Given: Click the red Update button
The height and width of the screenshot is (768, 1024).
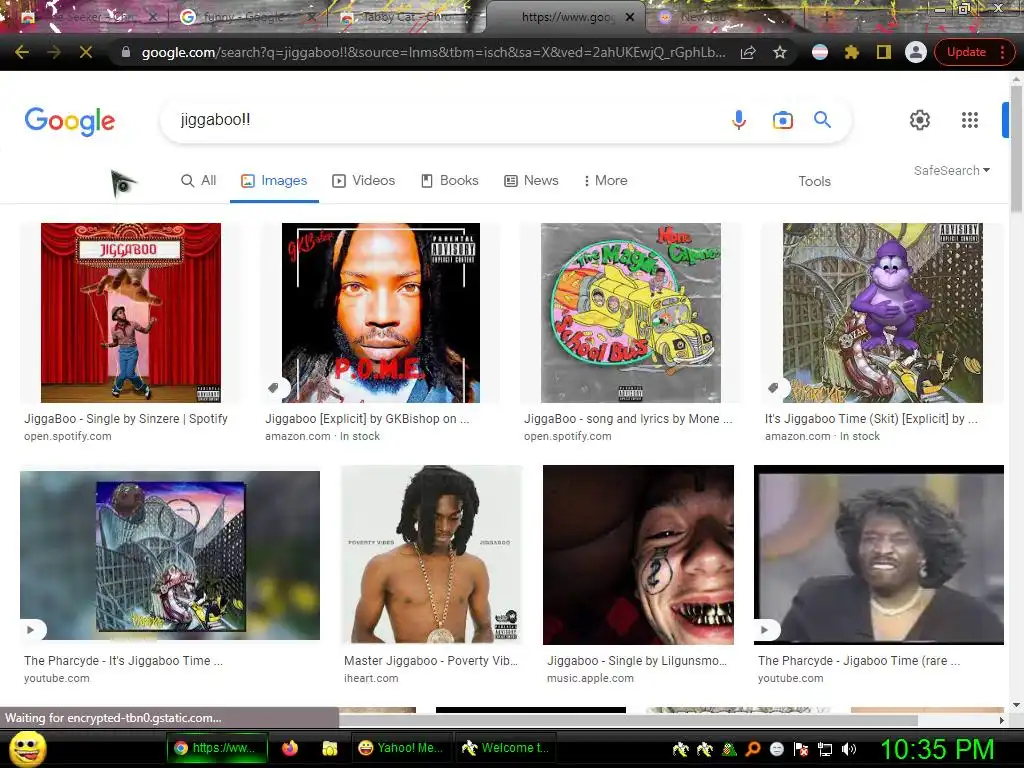Looking at the screenshot, I should (x=966, y=52).
